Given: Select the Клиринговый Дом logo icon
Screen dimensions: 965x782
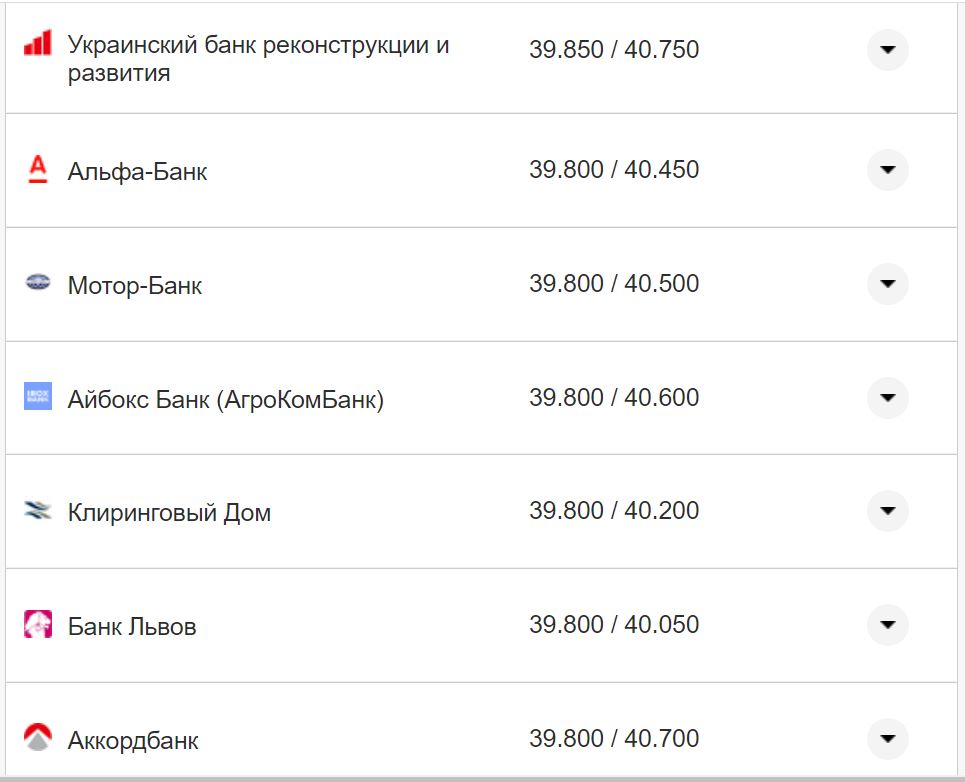Looking at the screenshot, I should [x=38, y=511].
